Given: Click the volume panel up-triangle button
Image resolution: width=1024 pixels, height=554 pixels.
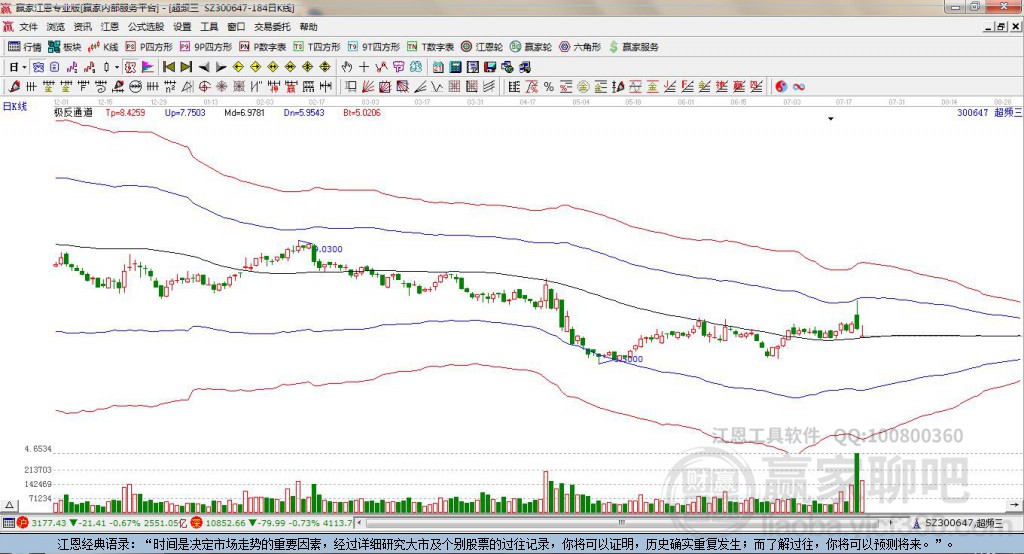Looking at the screenshot, I should (x=9, y=505).
